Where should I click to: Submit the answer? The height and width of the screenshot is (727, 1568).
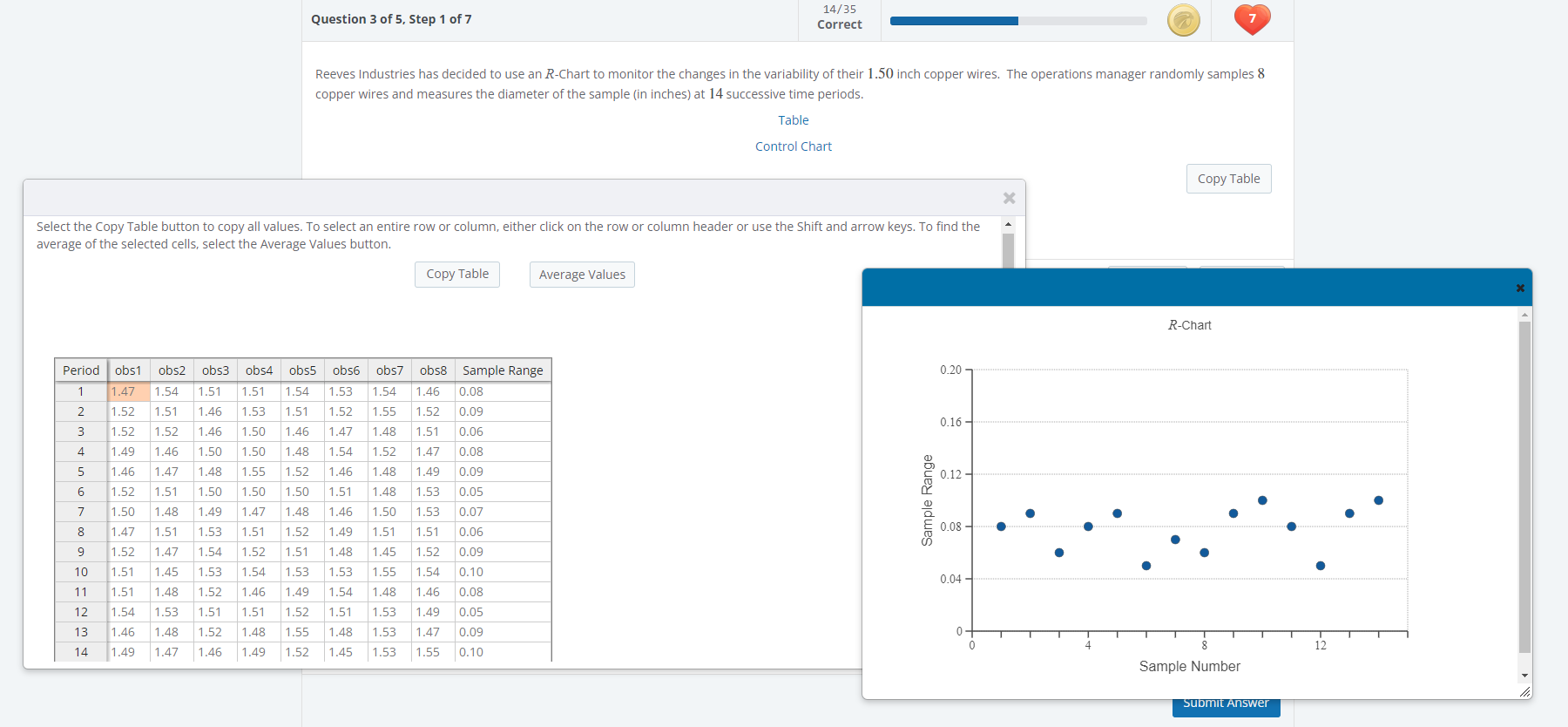1226,704
